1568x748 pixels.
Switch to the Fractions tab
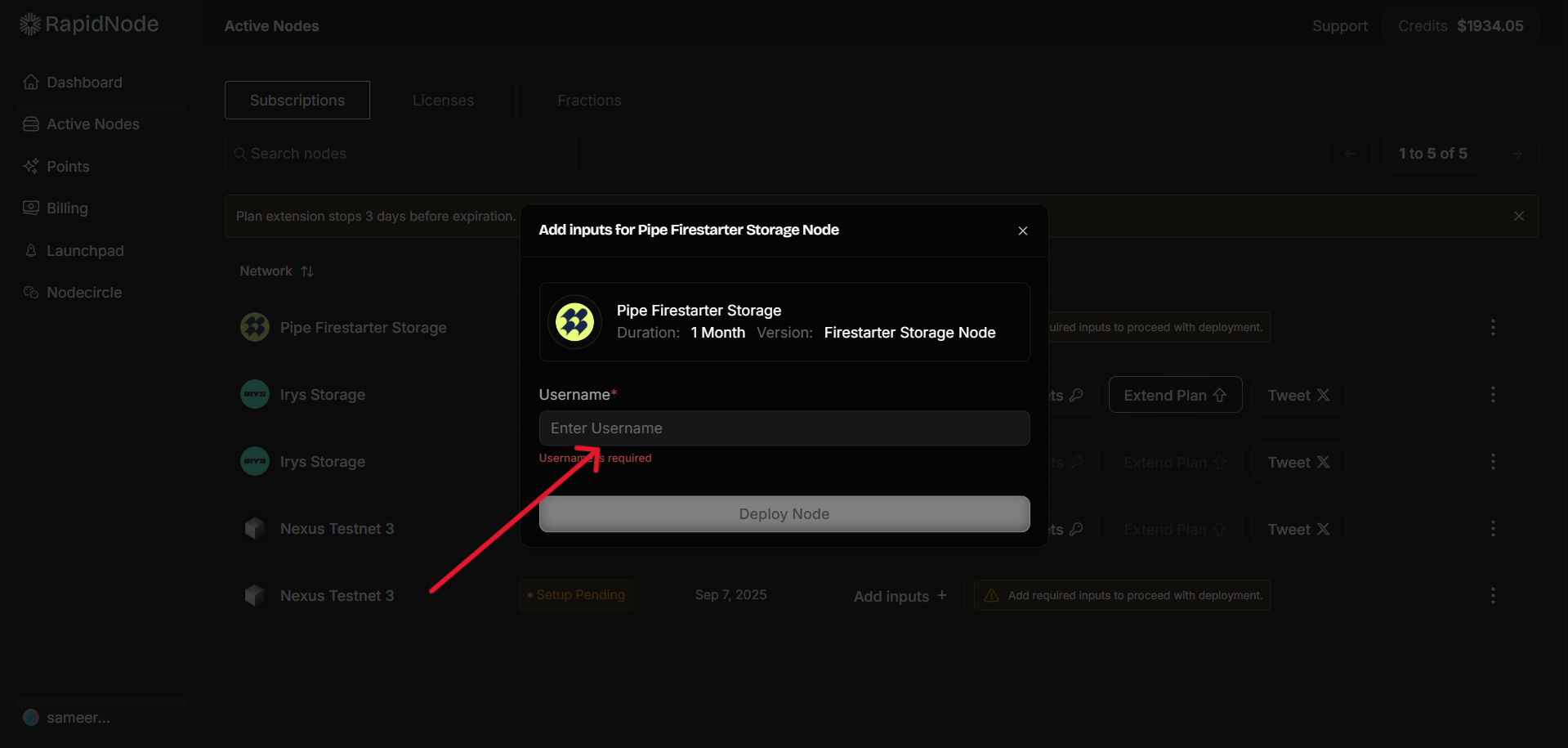tap(589, 101)
